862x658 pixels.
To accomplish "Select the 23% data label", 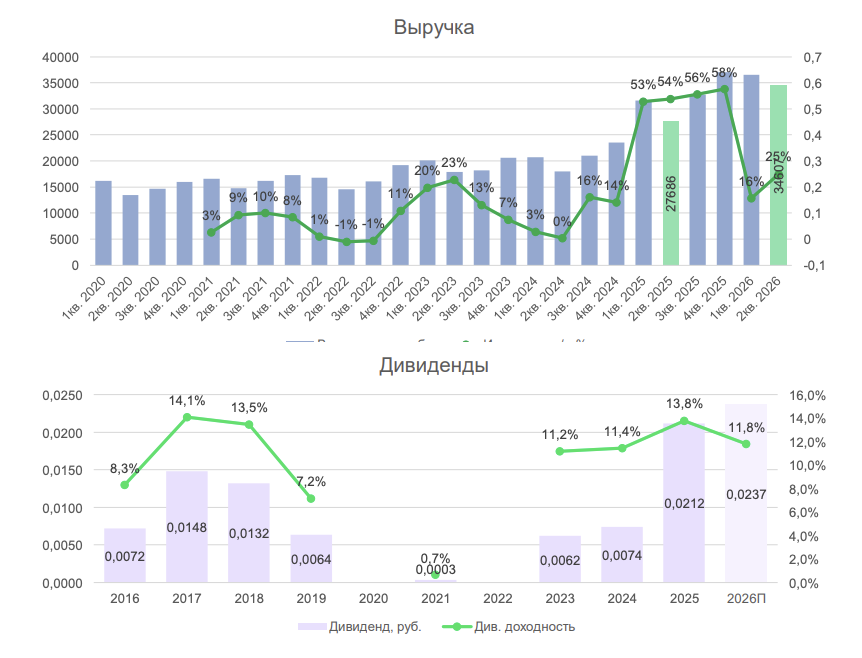I will point(454,163).
